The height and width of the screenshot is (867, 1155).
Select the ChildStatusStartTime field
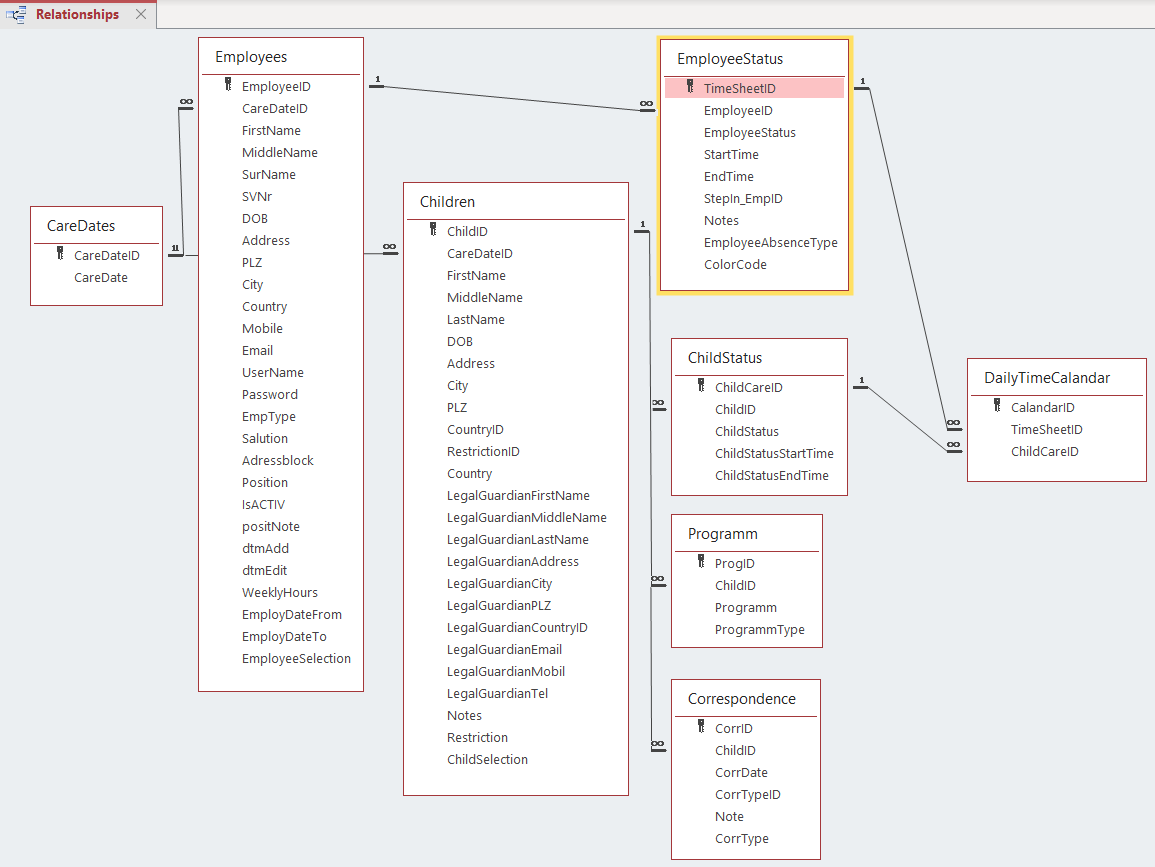[774, 454]
